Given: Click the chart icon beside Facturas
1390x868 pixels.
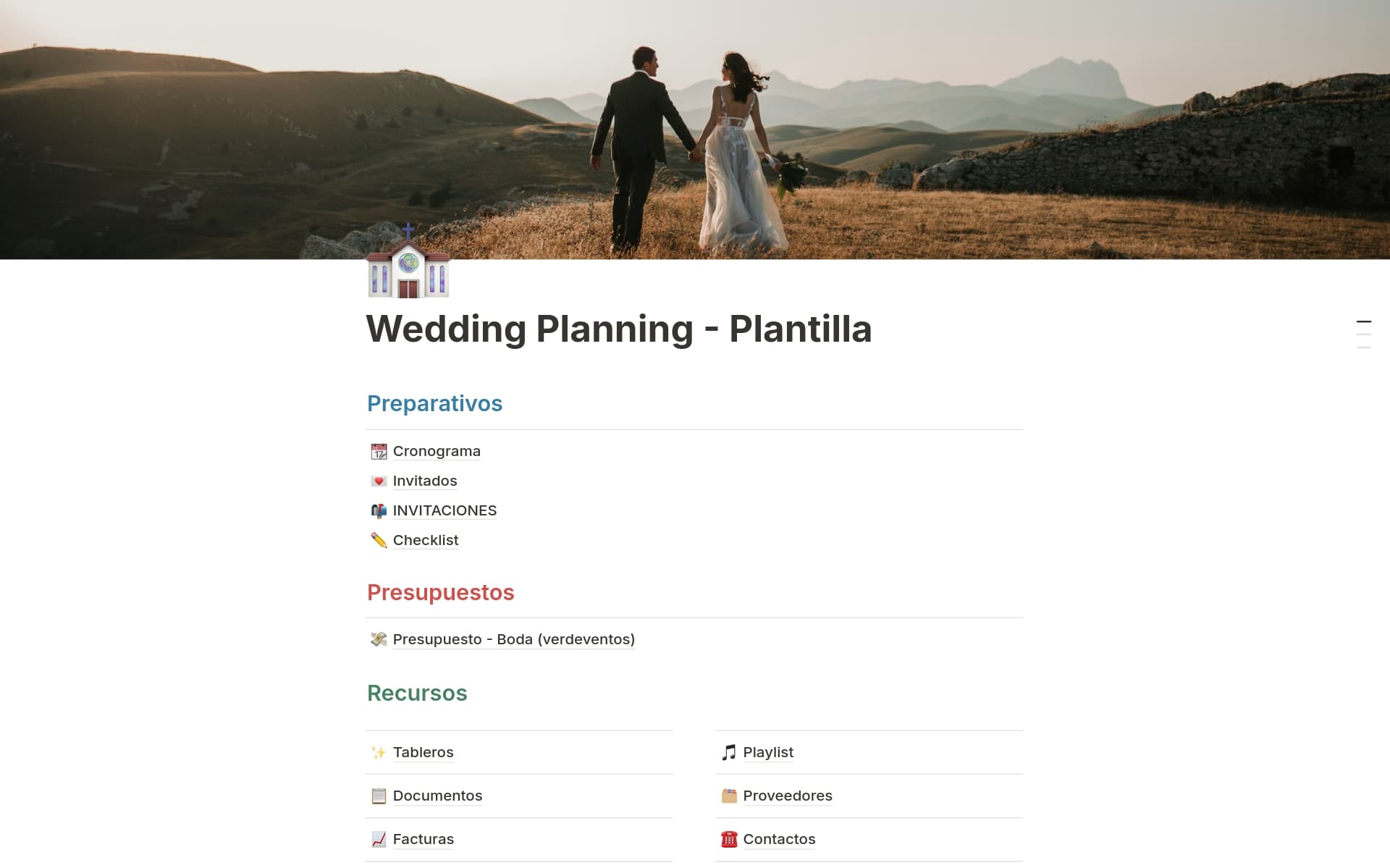Looking at the screenshot, I should 379,840.
